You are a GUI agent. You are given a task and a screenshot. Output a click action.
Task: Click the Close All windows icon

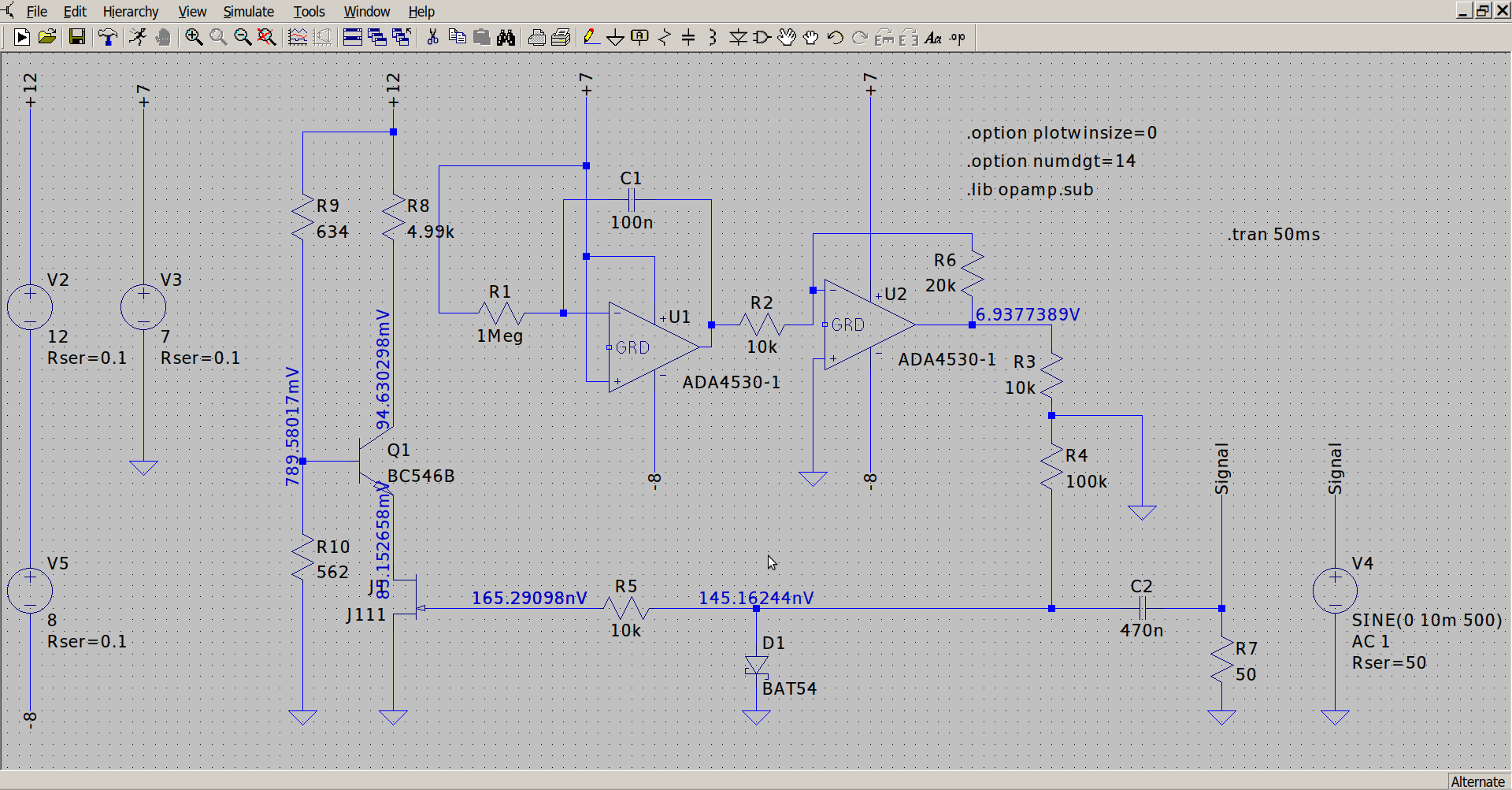tap(402, 37)
